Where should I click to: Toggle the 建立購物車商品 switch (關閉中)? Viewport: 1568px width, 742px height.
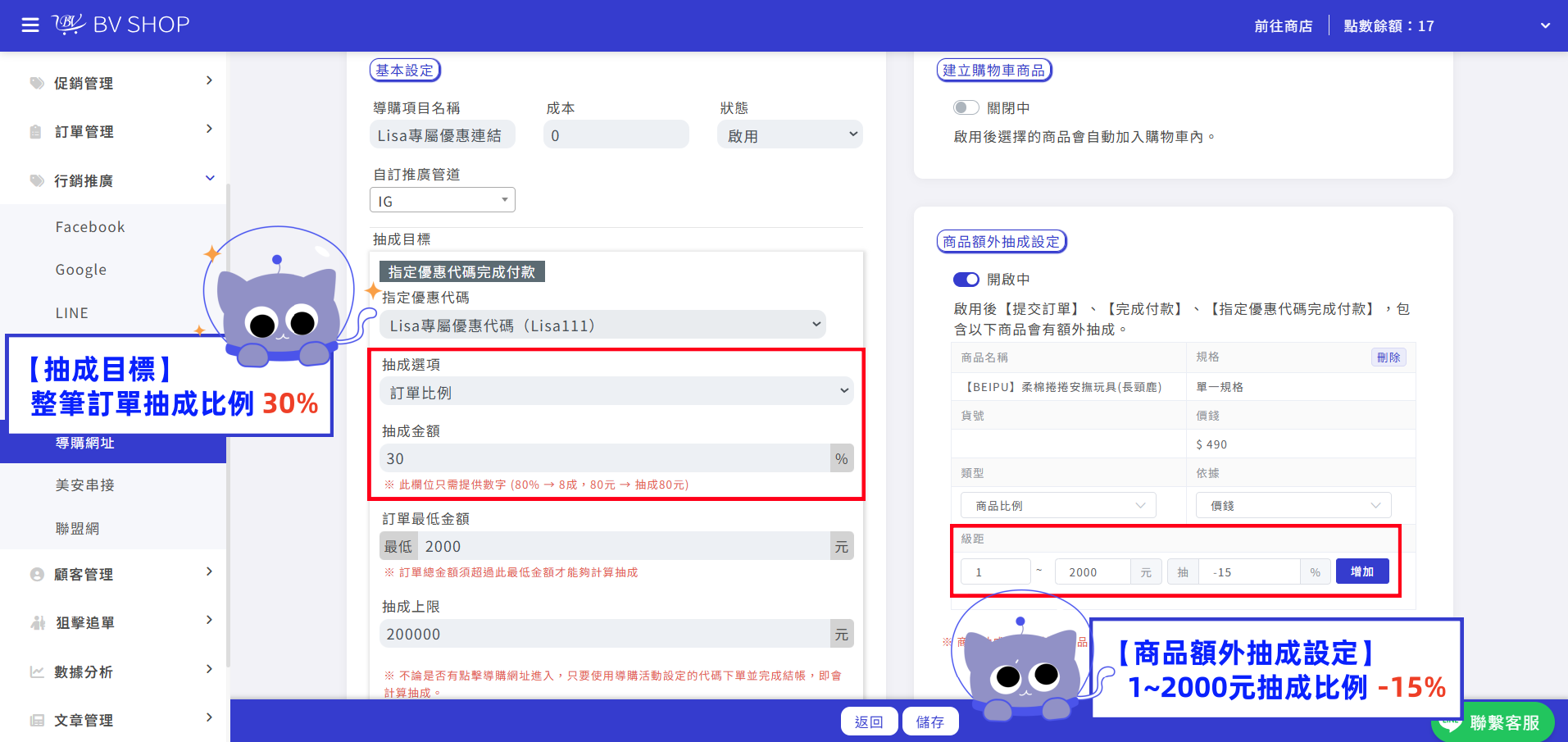966,107
